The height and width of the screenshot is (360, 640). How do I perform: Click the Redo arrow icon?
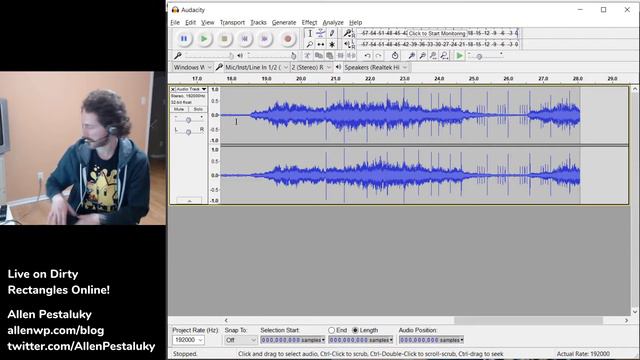[x=378, y=56]
